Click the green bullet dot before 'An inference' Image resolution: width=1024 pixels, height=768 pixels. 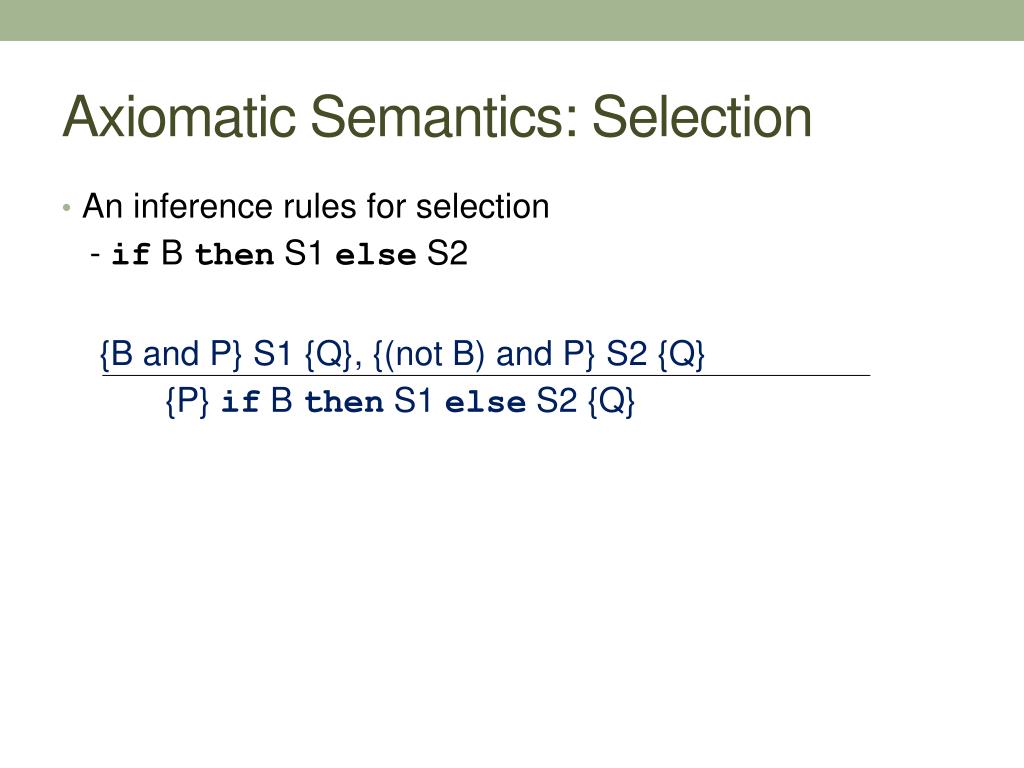point(67,208)
